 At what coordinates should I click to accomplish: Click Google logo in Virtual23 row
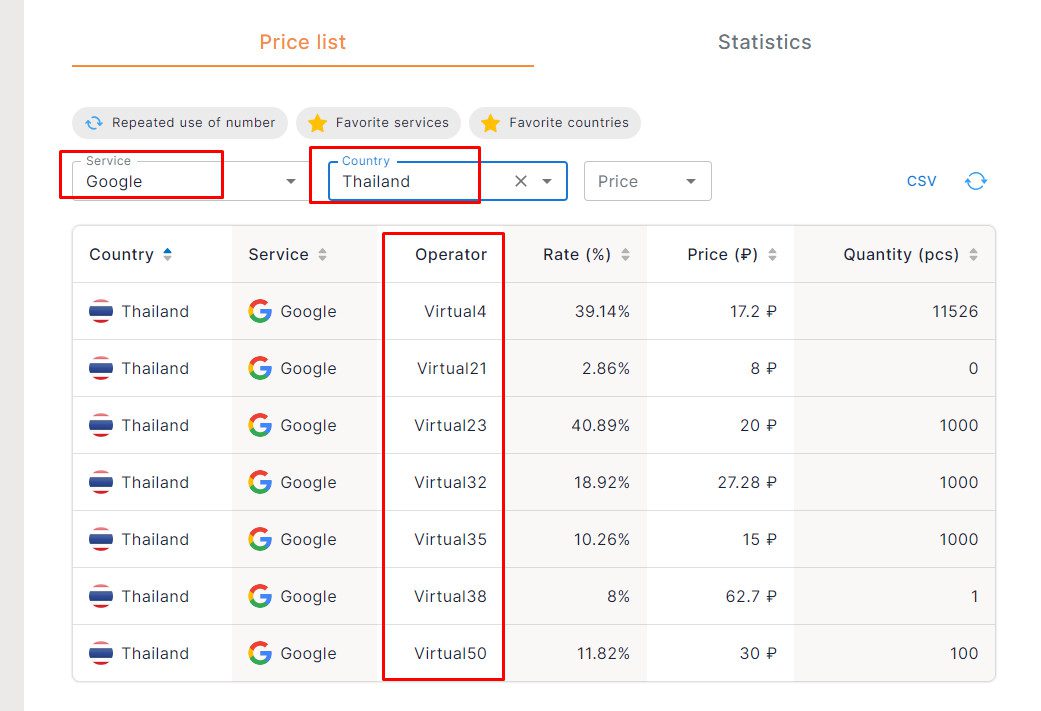[260, 426]
